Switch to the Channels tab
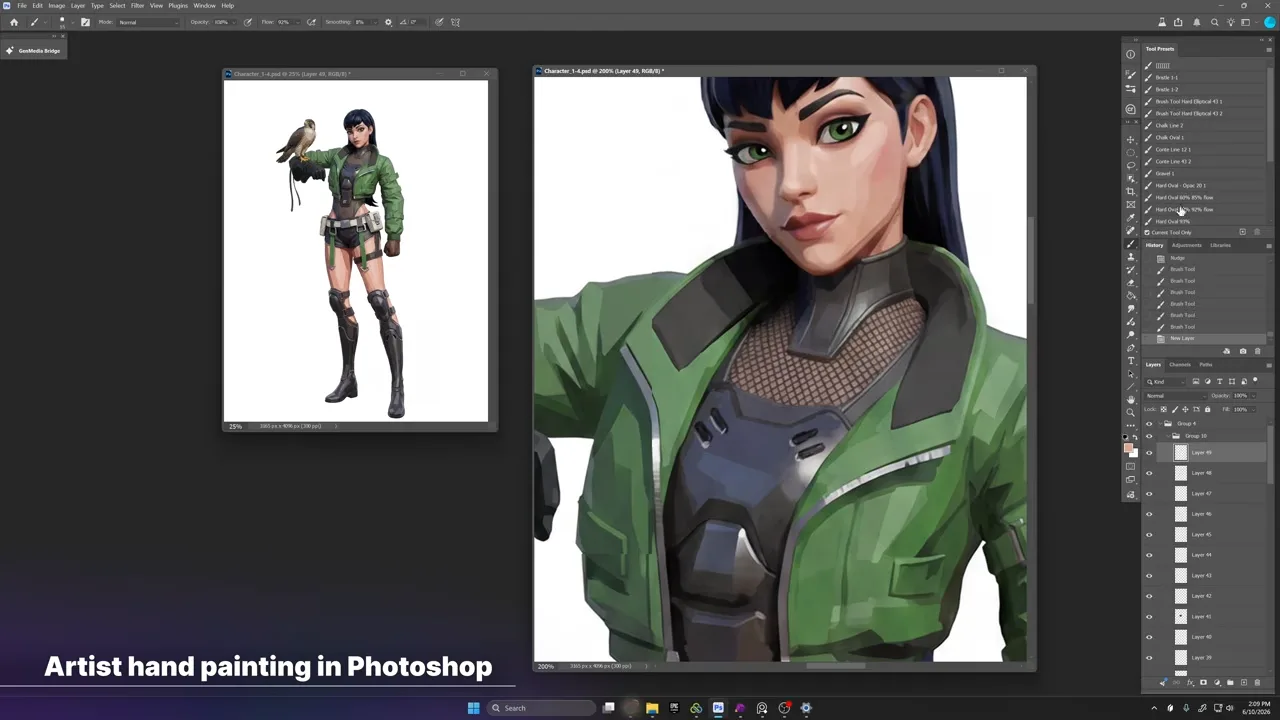 click(x=1180, y=365)
